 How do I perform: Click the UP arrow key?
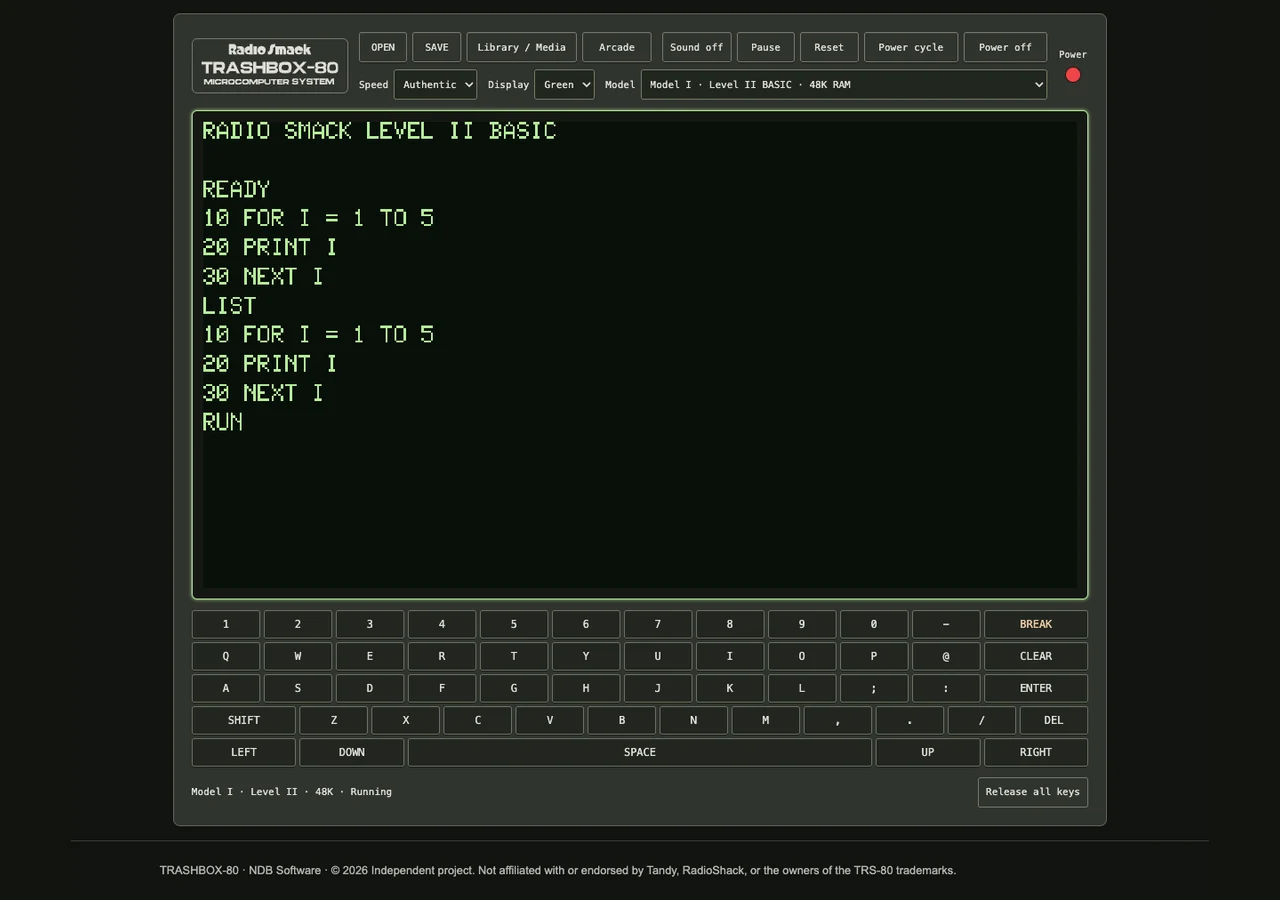pos(928,752)
